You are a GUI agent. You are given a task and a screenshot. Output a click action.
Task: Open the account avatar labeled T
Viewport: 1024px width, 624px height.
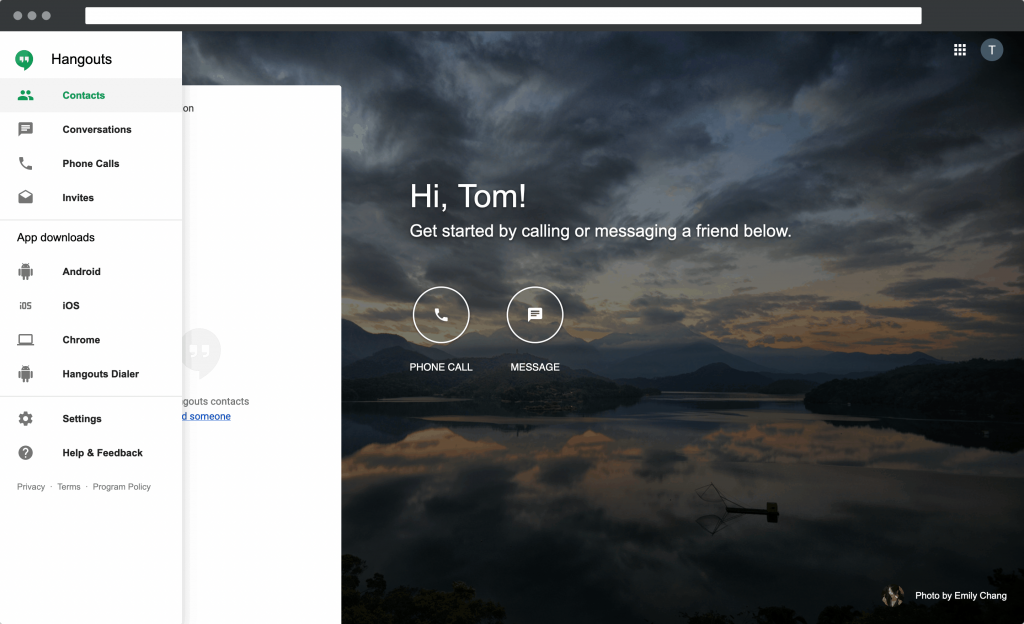tap(991, 50)
